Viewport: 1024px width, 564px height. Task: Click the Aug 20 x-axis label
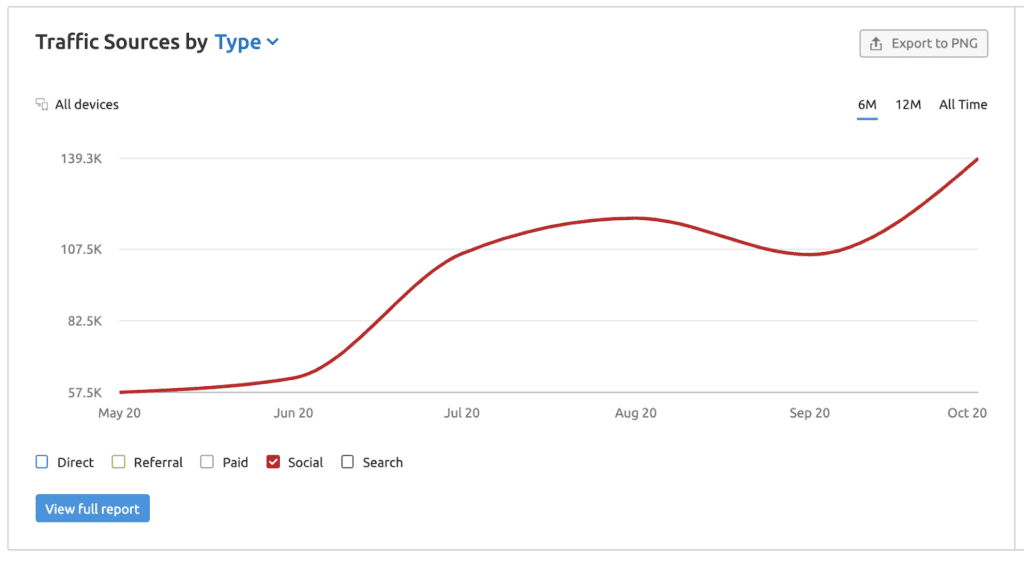635,413
